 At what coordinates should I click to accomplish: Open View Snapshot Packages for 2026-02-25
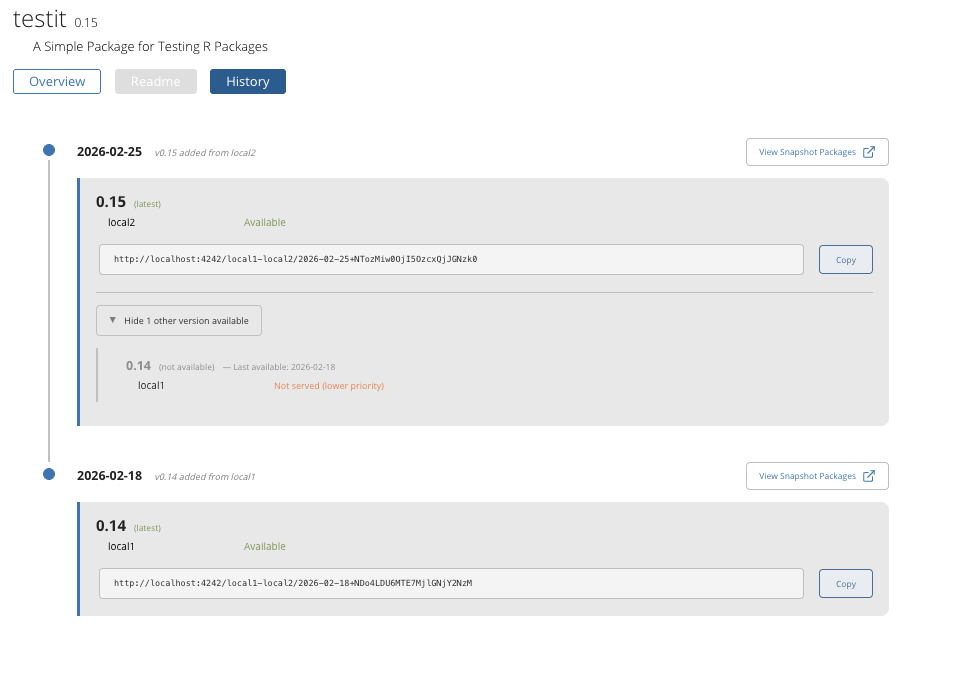807,152
